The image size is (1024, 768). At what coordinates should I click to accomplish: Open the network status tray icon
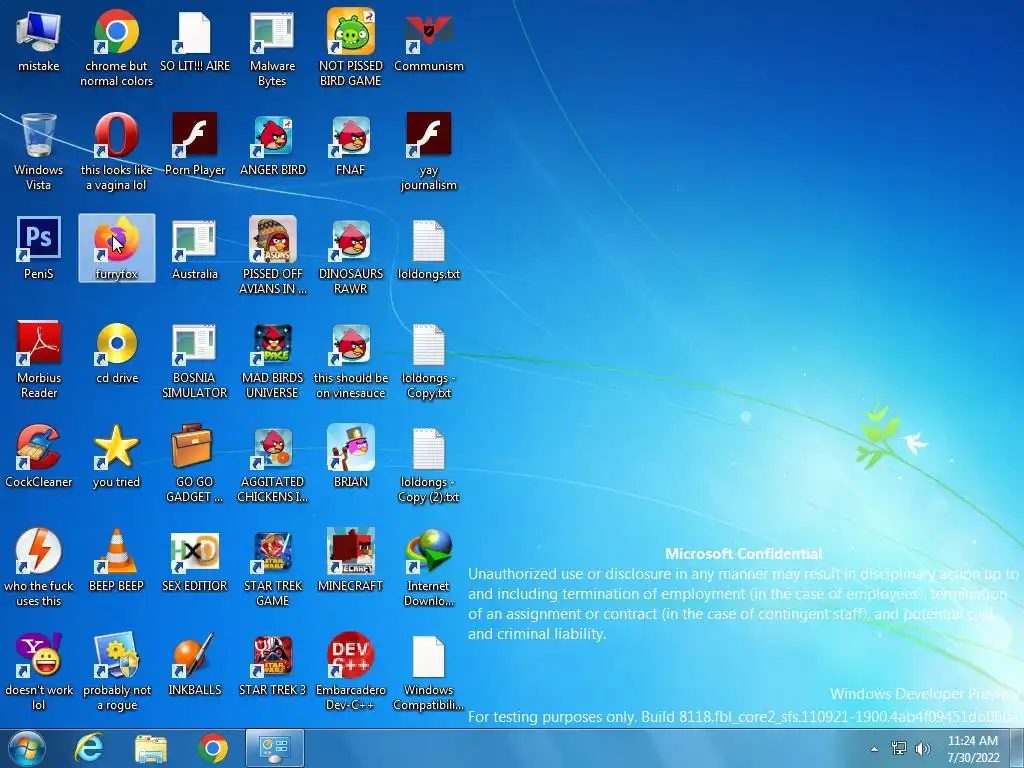click(899, 748)
